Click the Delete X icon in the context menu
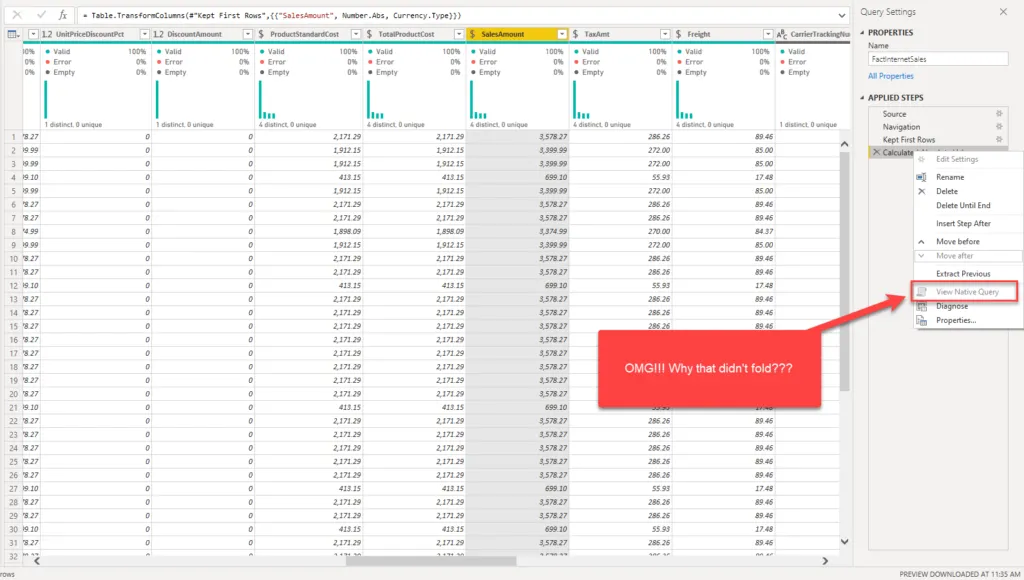The width and height of the screenshot is (1024, 580). coord(921,191)
